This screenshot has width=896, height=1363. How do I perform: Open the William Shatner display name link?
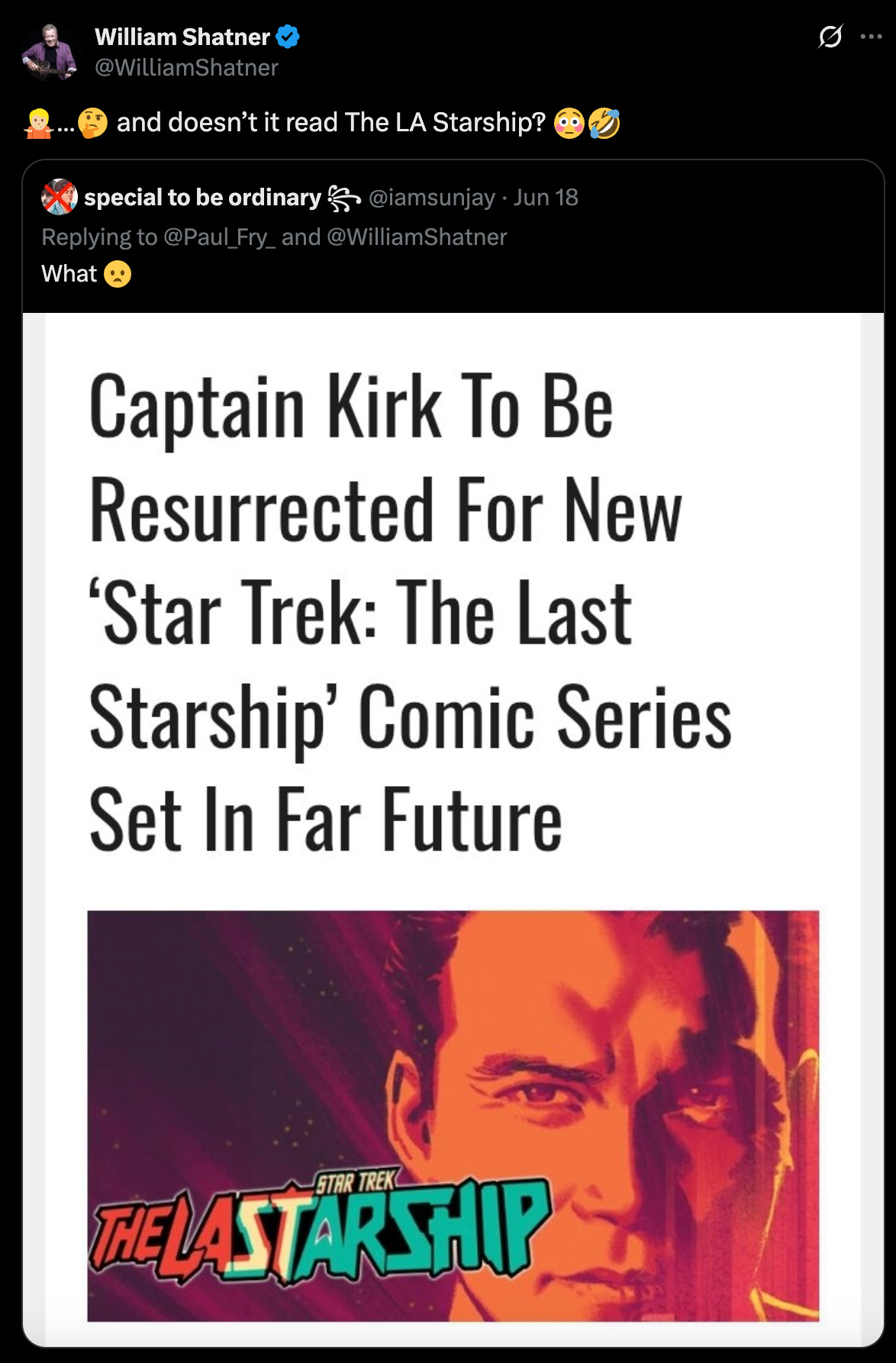pos(182,37)
